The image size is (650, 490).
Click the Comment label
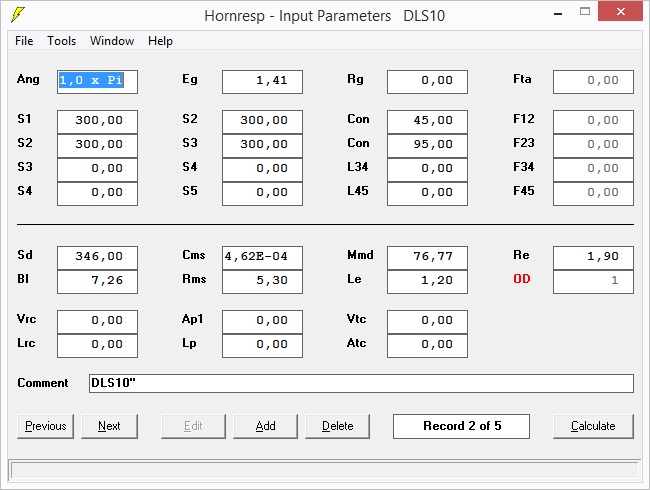click(x=43, y=383)
